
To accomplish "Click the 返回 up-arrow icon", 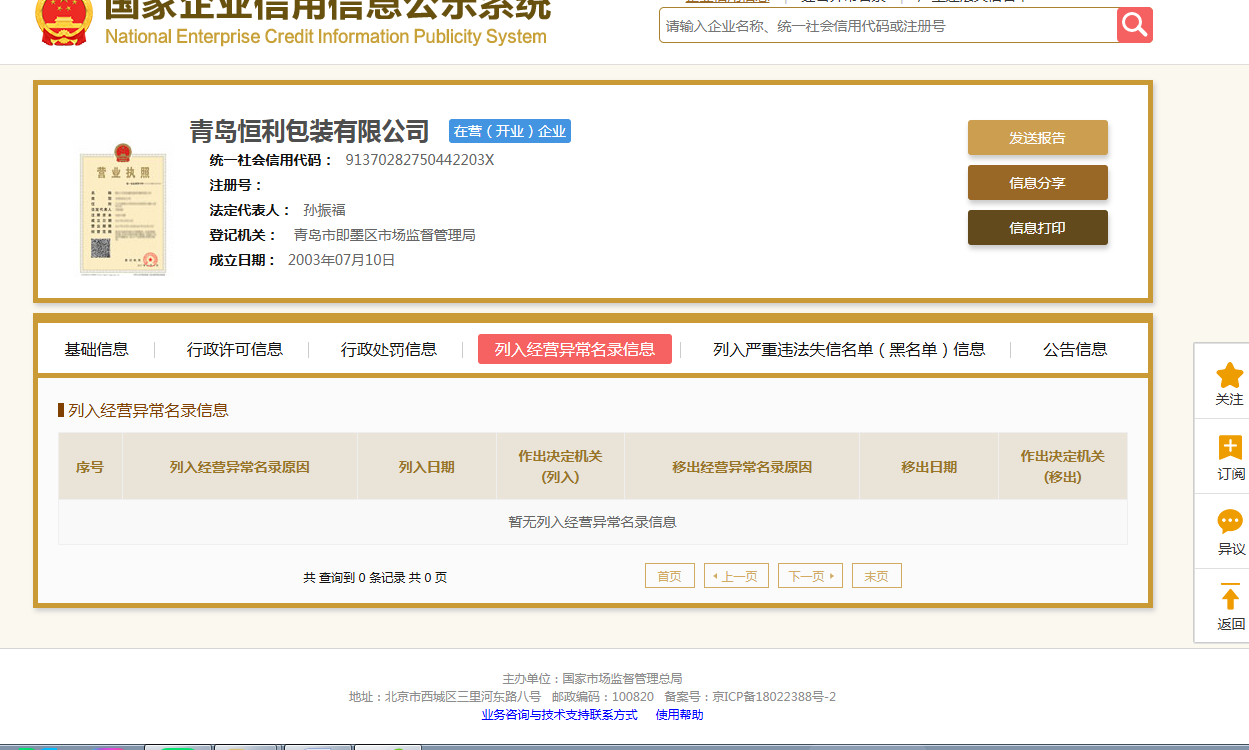I will pyautogui.click(x=1230, y=598).
